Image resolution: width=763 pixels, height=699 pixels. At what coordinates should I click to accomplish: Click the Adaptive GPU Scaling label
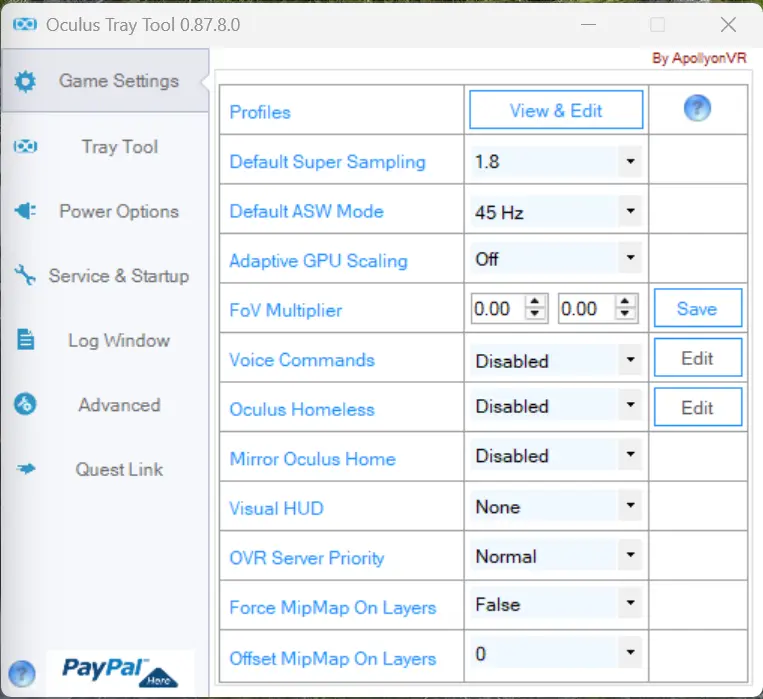[318, 261]
